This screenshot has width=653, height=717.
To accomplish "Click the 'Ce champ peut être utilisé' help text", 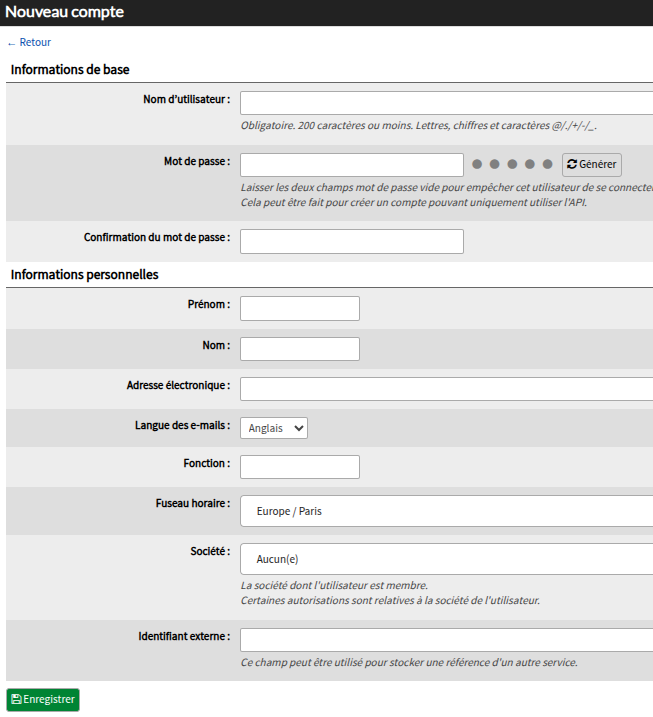I will click(x=409, y=662).
